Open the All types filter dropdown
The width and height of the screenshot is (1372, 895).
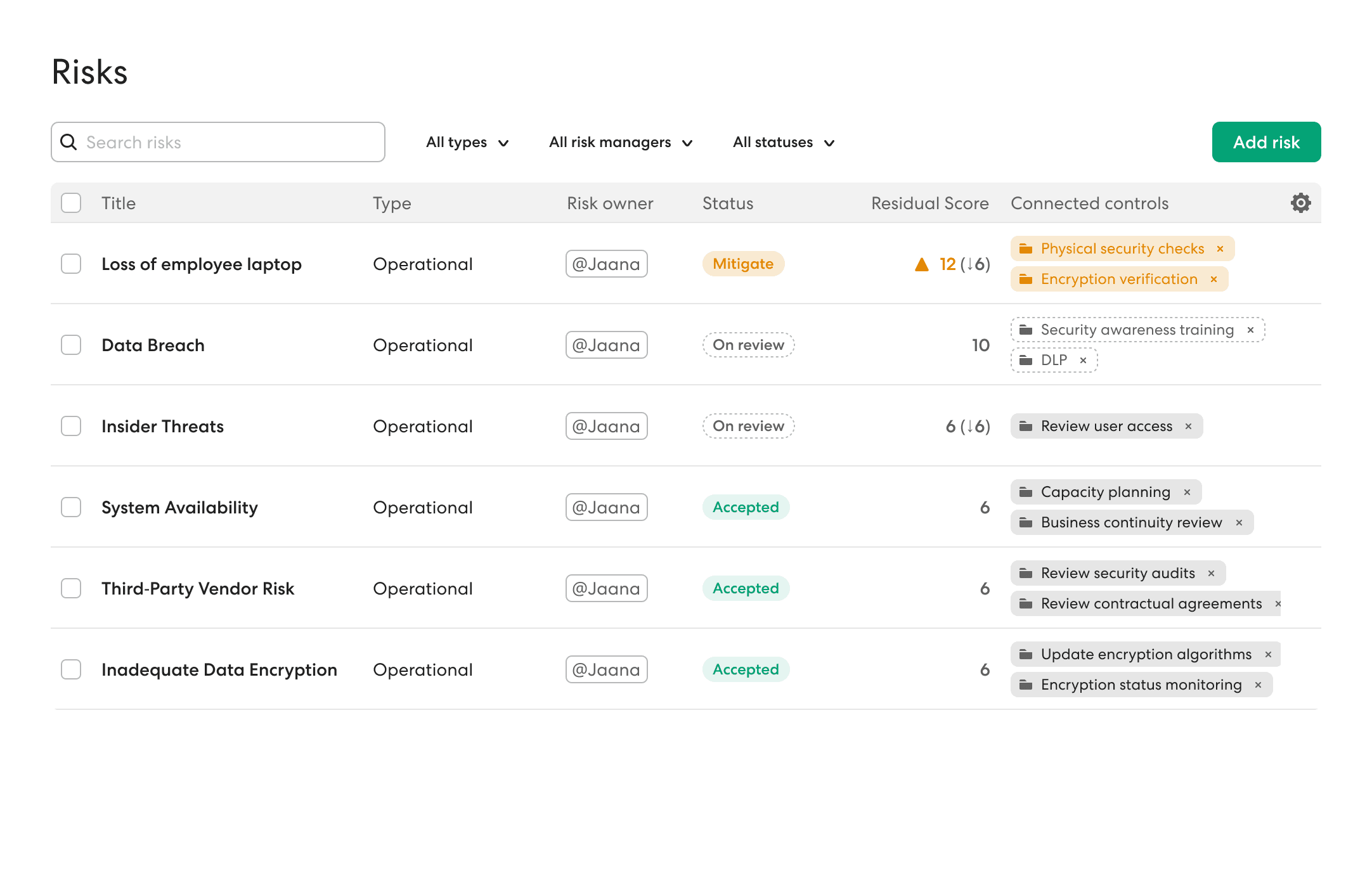pos(467,142)
